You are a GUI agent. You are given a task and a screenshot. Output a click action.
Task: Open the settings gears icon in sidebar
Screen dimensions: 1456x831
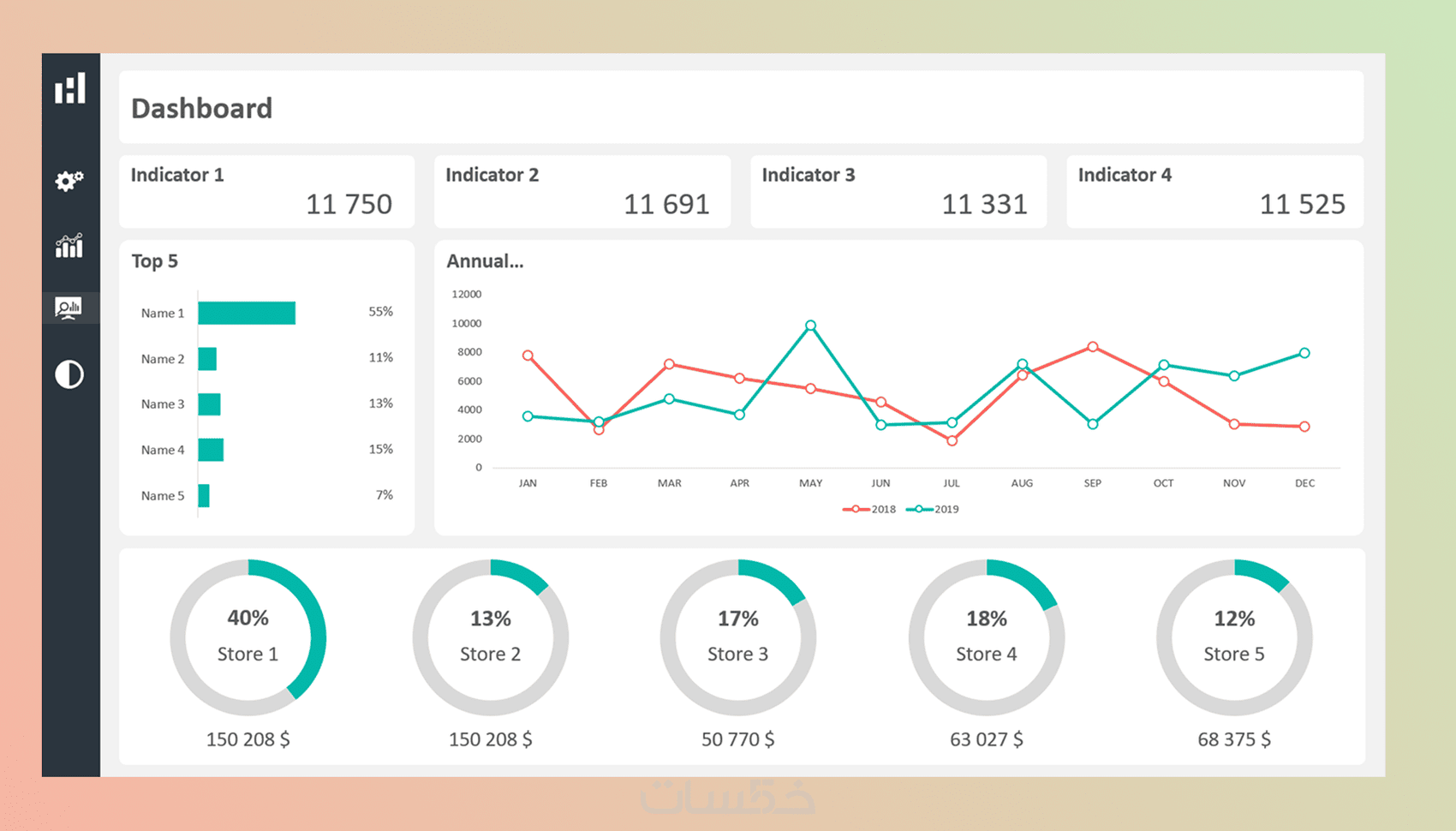pyautogui.click(x=69, y=181)
